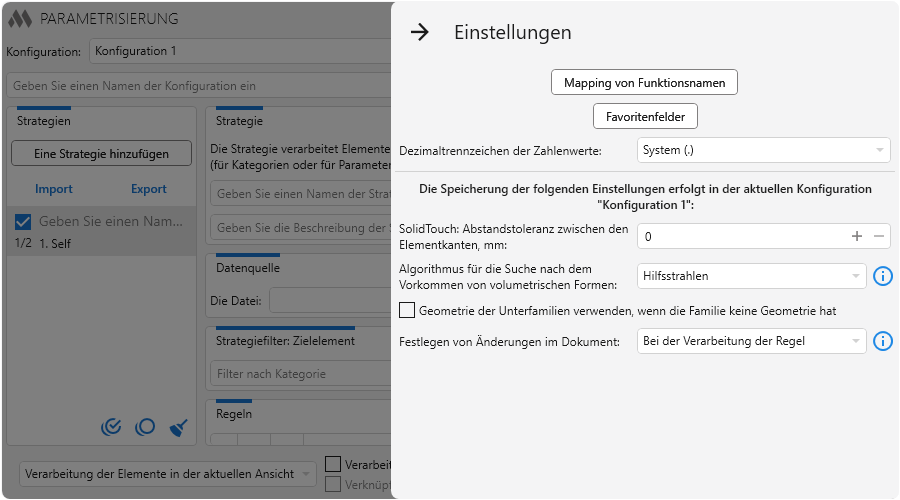Screen dimensions: 900x500
Task: Uncheck the first strategy checkbox in list
Action: (x=24, y=222)
